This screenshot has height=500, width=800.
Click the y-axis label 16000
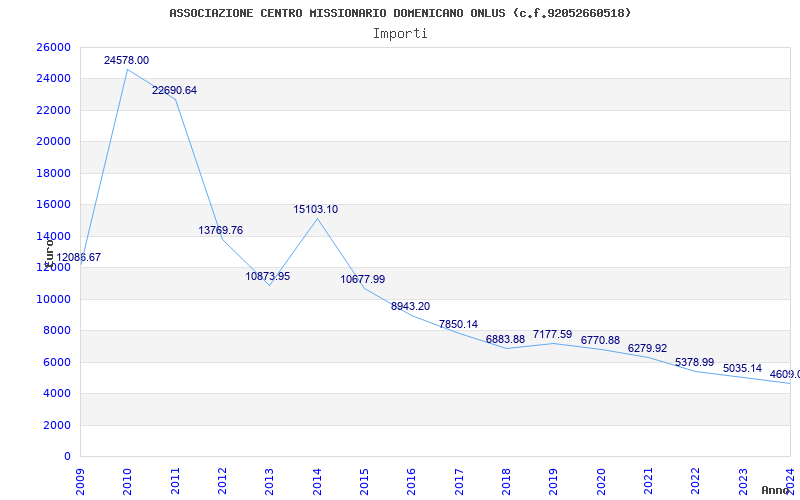pos(53,204)
